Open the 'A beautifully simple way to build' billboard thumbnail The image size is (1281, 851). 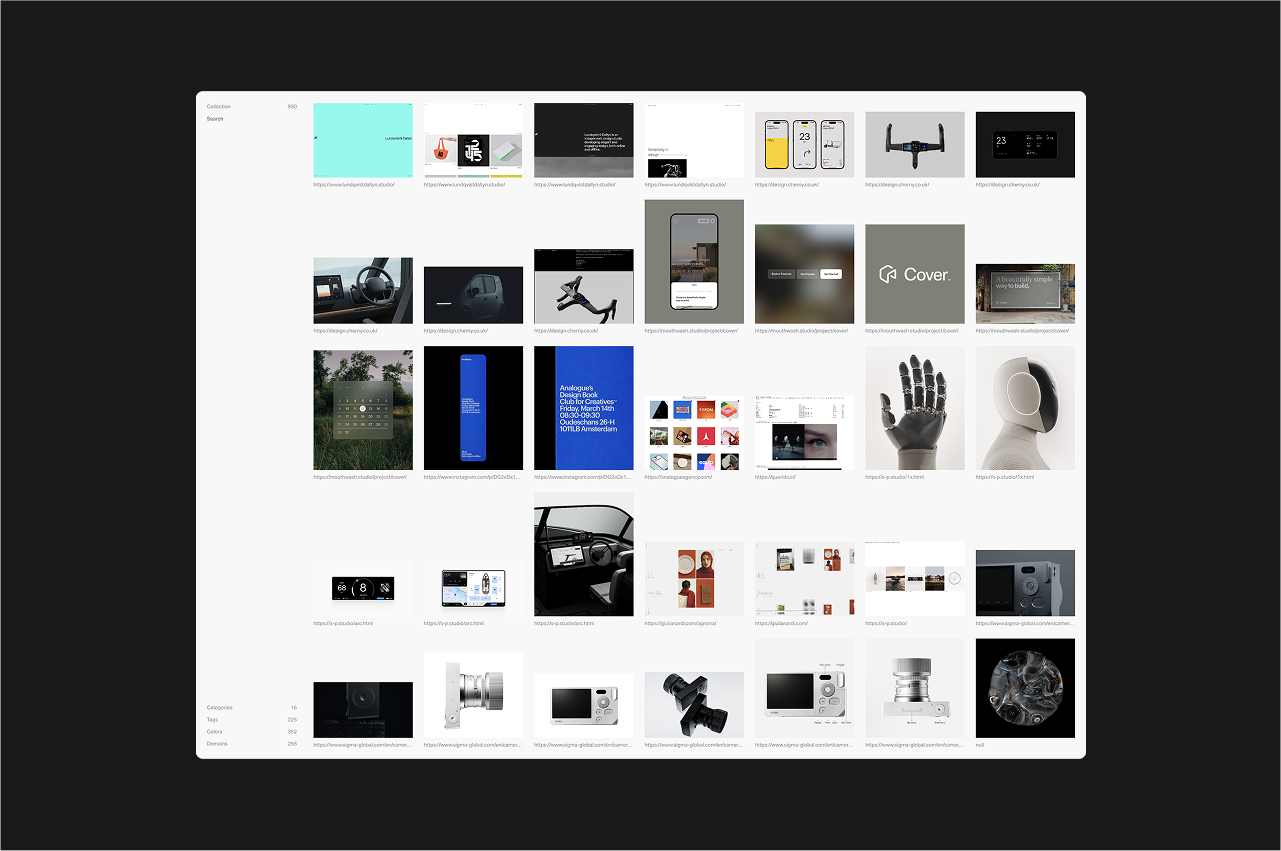(x=1025, y=294)
